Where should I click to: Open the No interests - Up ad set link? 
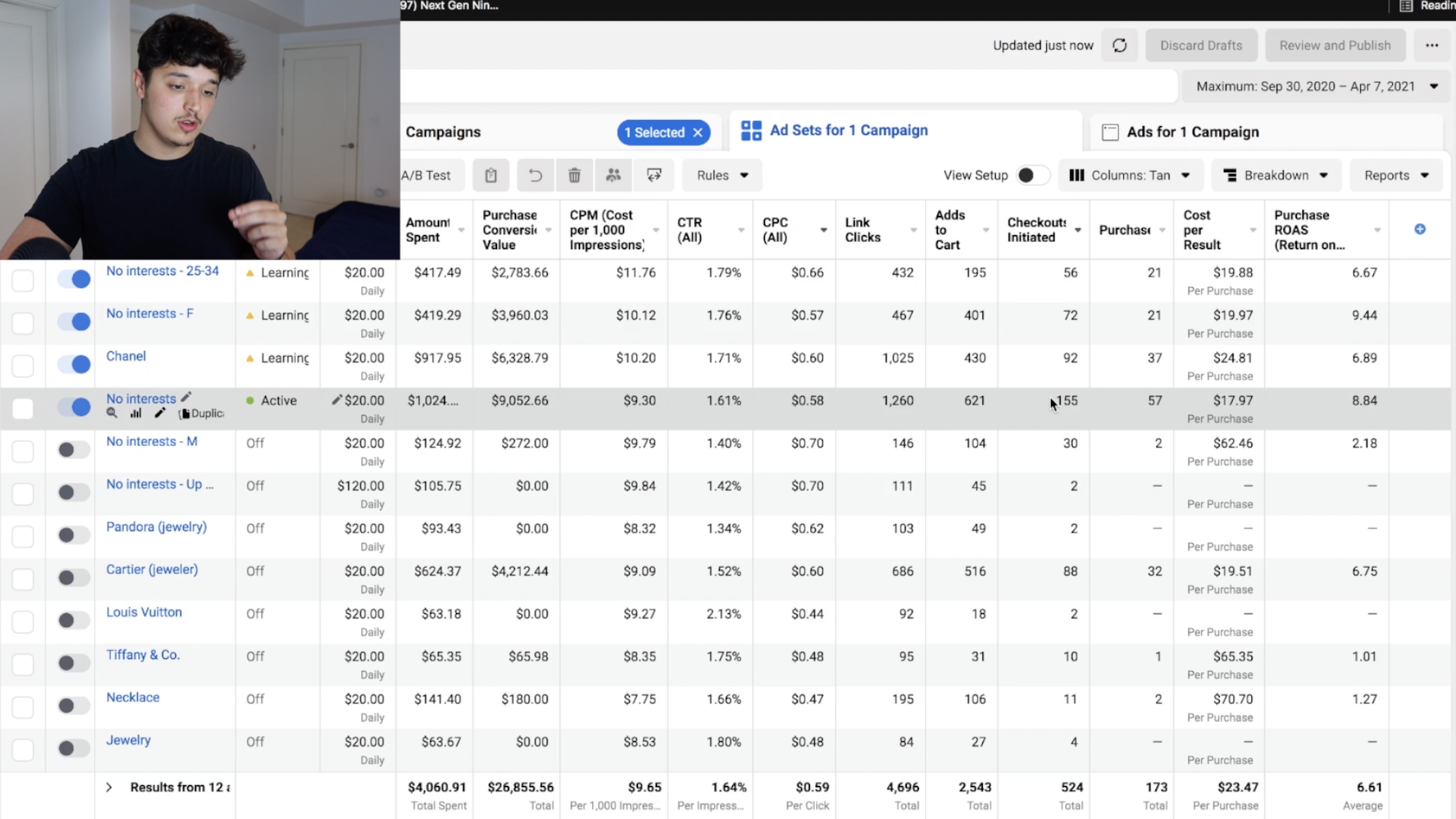pos(159,484)
